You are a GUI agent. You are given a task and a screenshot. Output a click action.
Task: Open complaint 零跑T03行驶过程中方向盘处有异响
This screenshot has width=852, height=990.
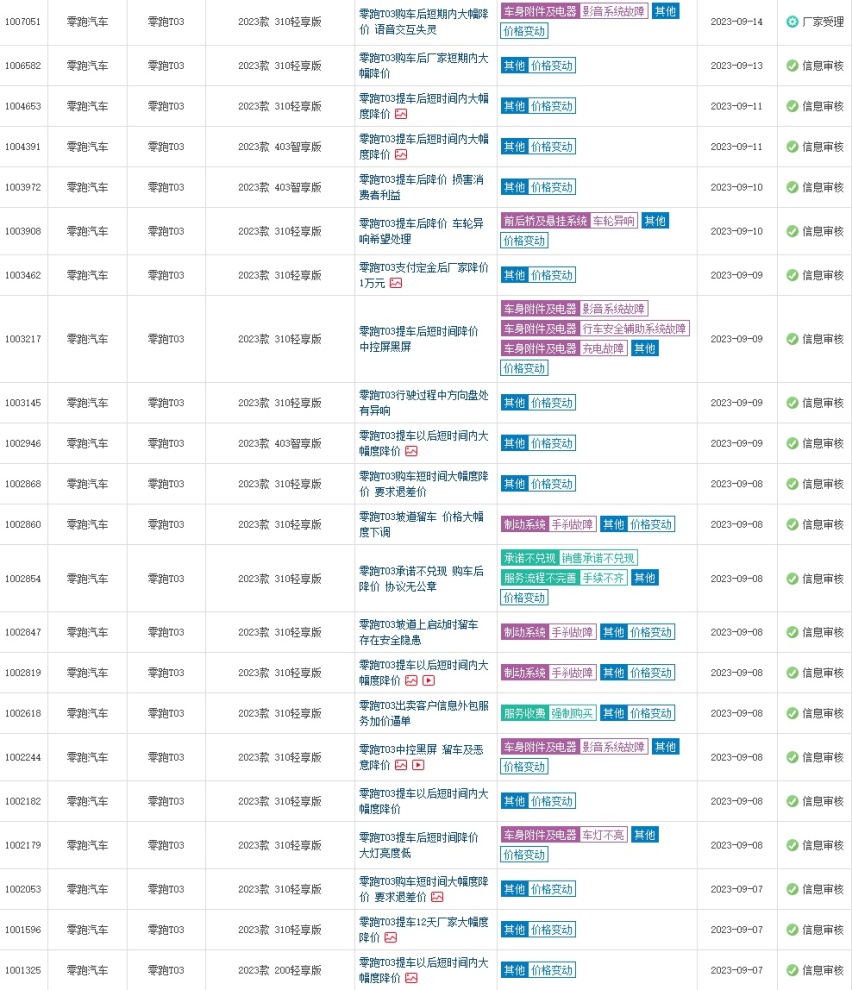point(423,403)
